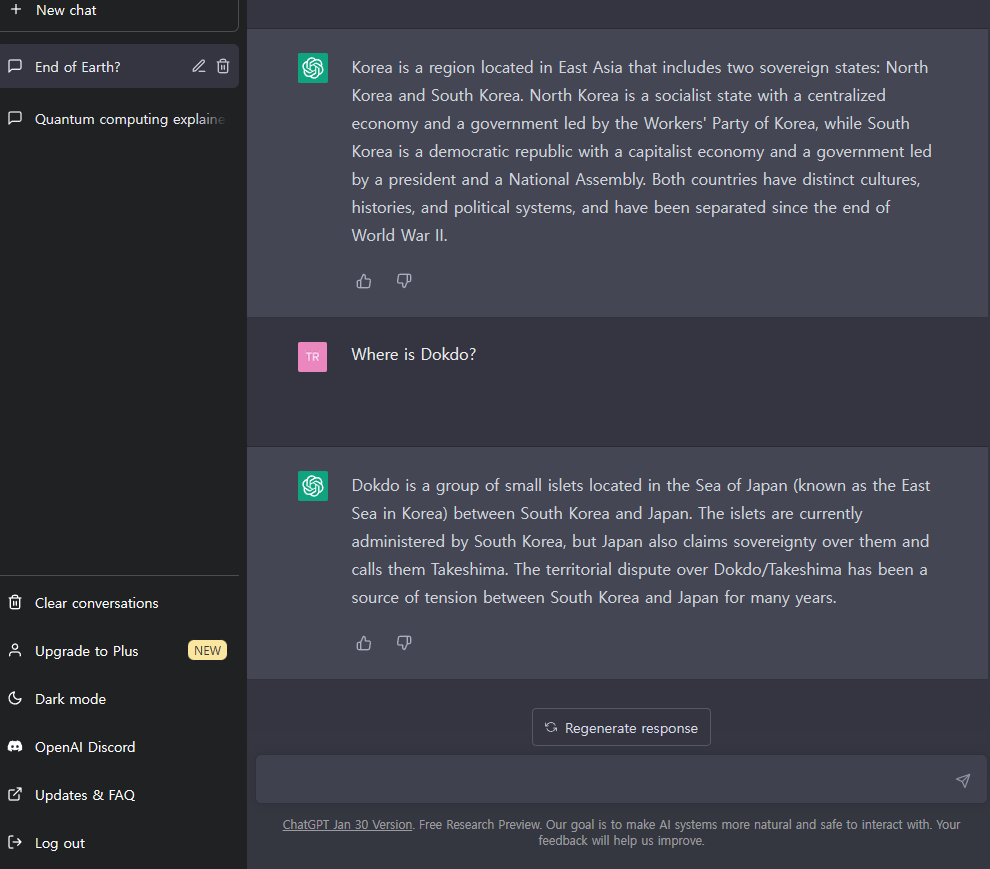Click Regenerate response button
The image size is (990, 869).
(621, 727)
